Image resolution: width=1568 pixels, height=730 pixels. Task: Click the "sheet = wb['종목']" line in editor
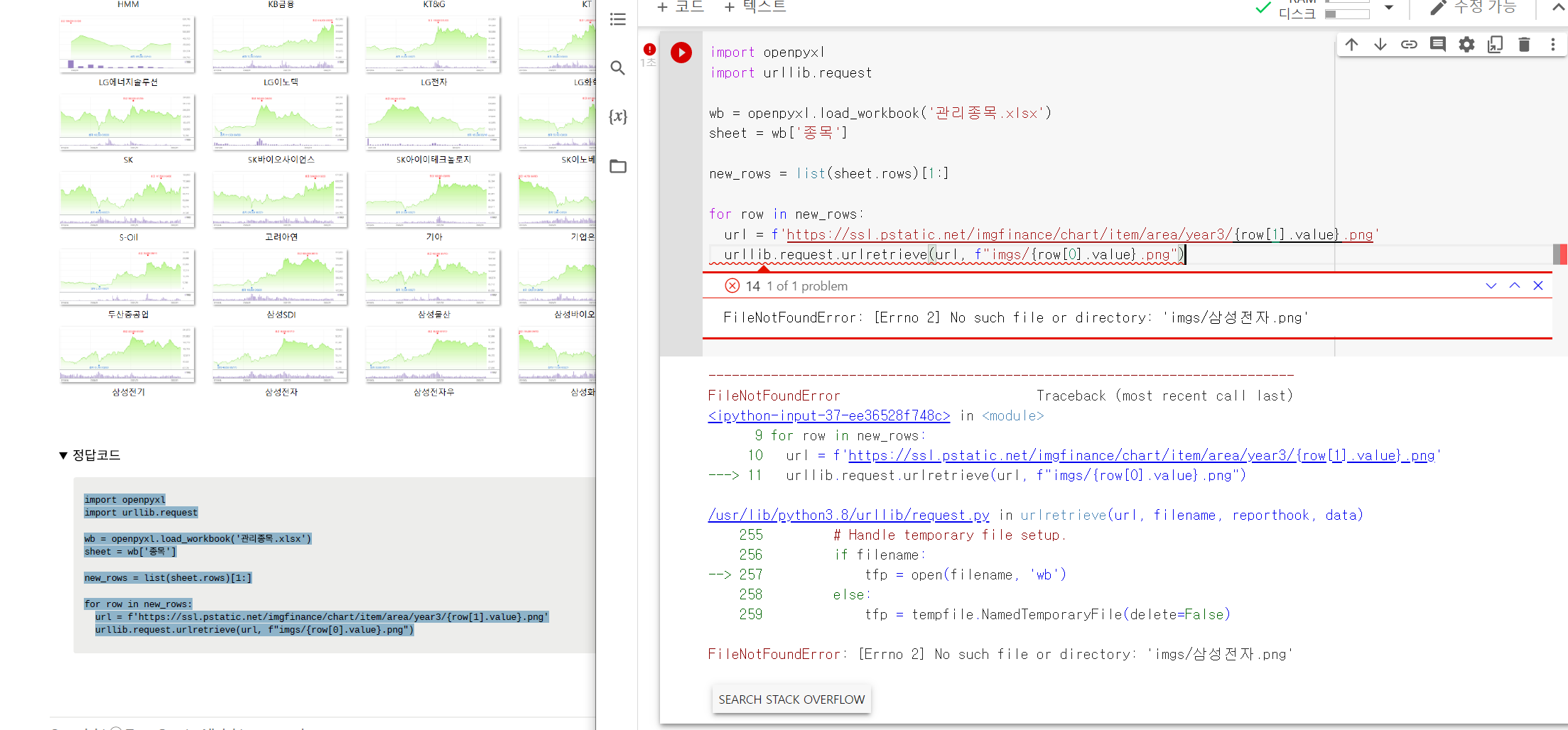pyautogui.click(x=778, y=134)
